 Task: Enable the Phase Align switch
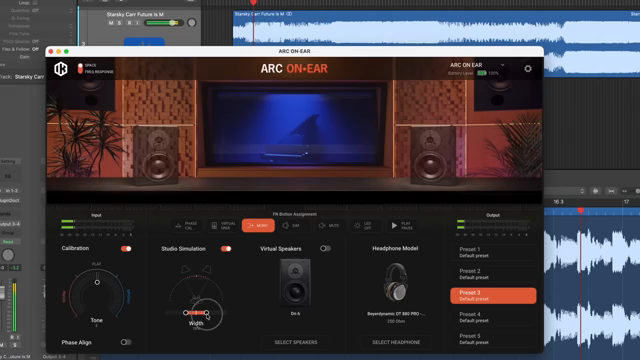(x=126, y=342)
